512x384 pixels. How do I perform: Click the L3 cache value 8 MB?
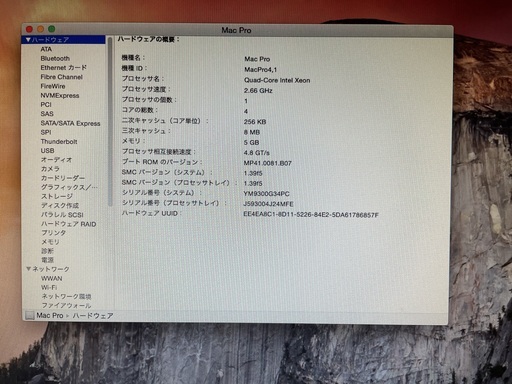point(252,132)
